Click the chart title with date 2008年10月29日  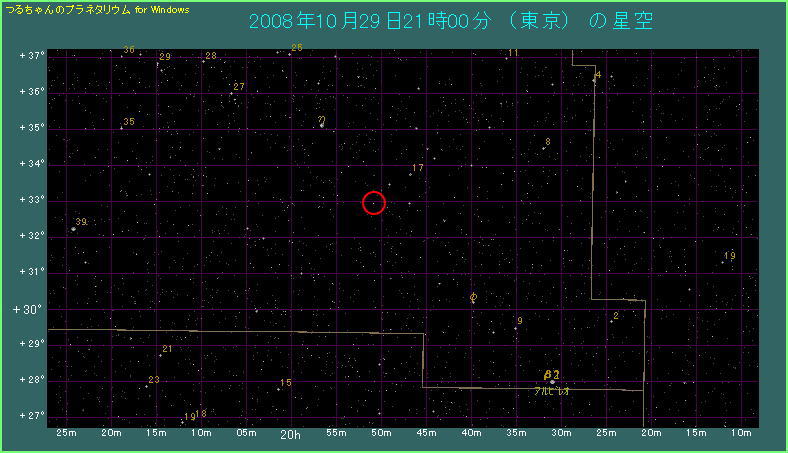pos(450,21)
